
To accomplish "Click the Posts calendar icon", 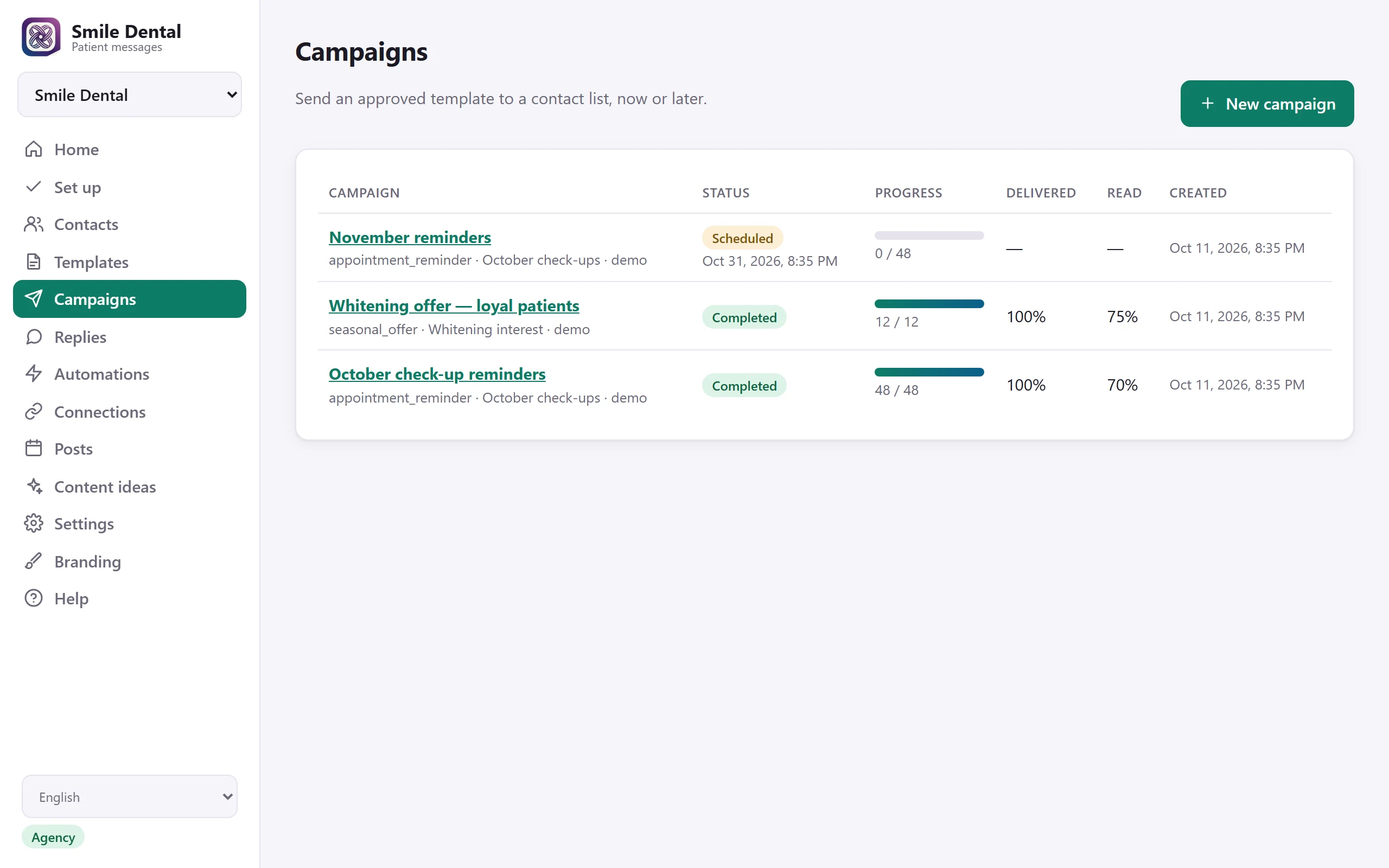I will pos(34,448).
